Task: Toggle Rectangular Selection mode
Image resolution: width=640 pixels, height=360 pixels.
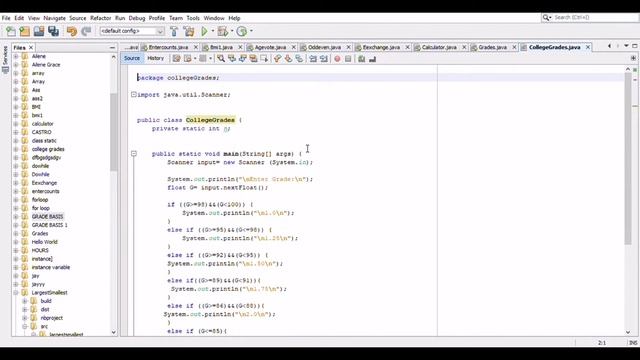Action: point(264,59)
